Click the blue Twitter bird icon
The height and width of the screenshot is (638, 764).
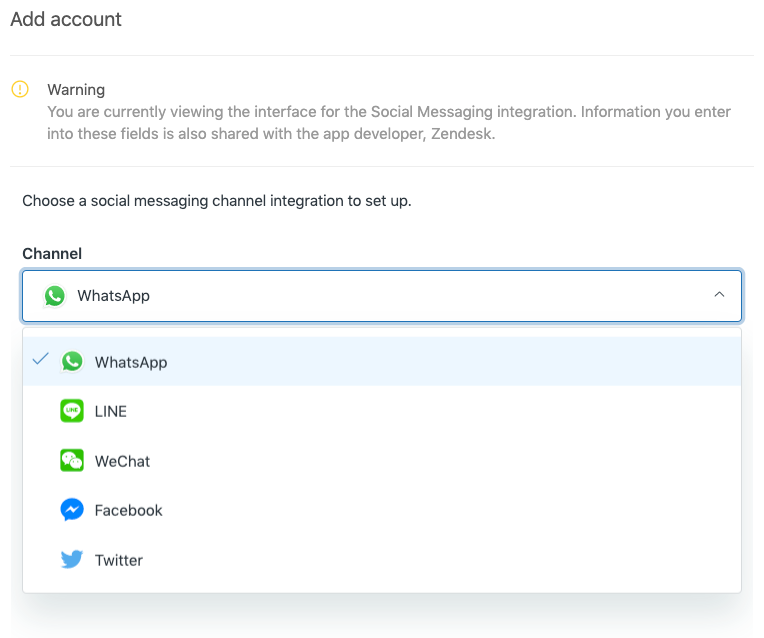coord(72,560)
